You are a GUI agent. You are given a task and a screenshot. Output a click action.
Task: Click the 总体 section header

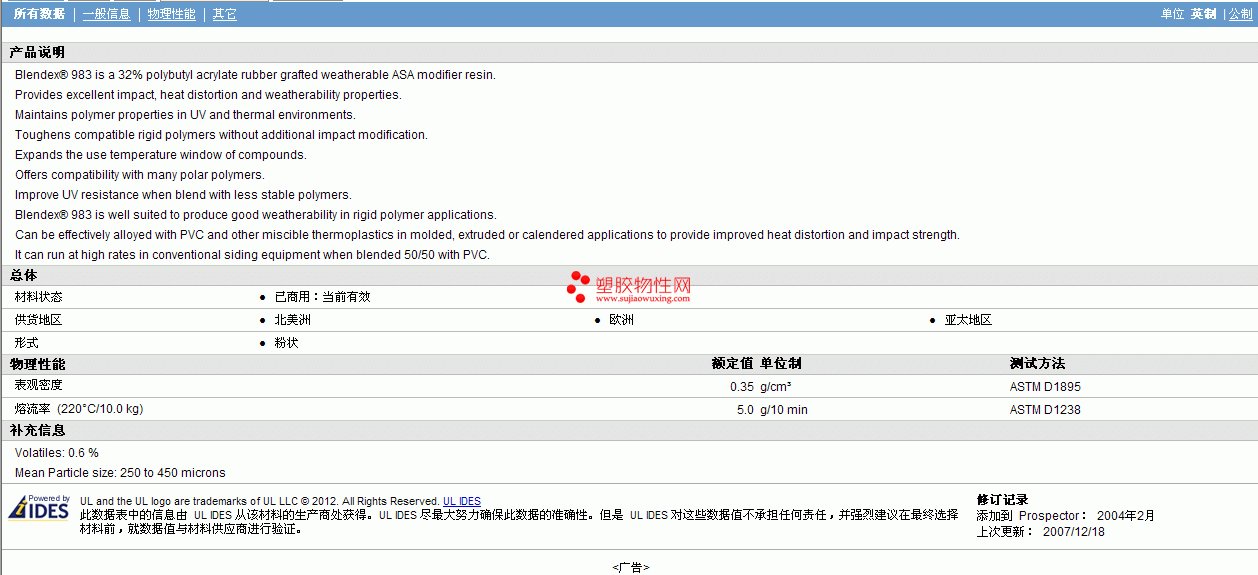click(23, 275)
